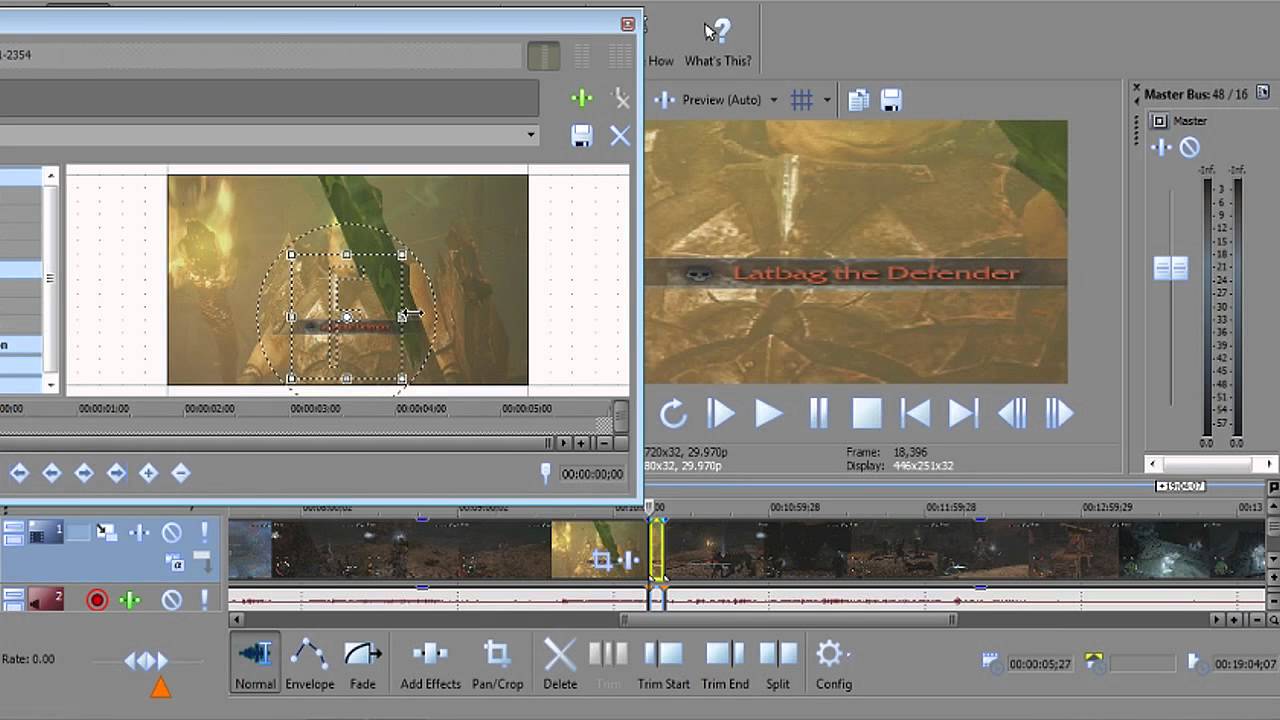
Task: Click the green plus plug-in chain icon
Action: [582, 98]
